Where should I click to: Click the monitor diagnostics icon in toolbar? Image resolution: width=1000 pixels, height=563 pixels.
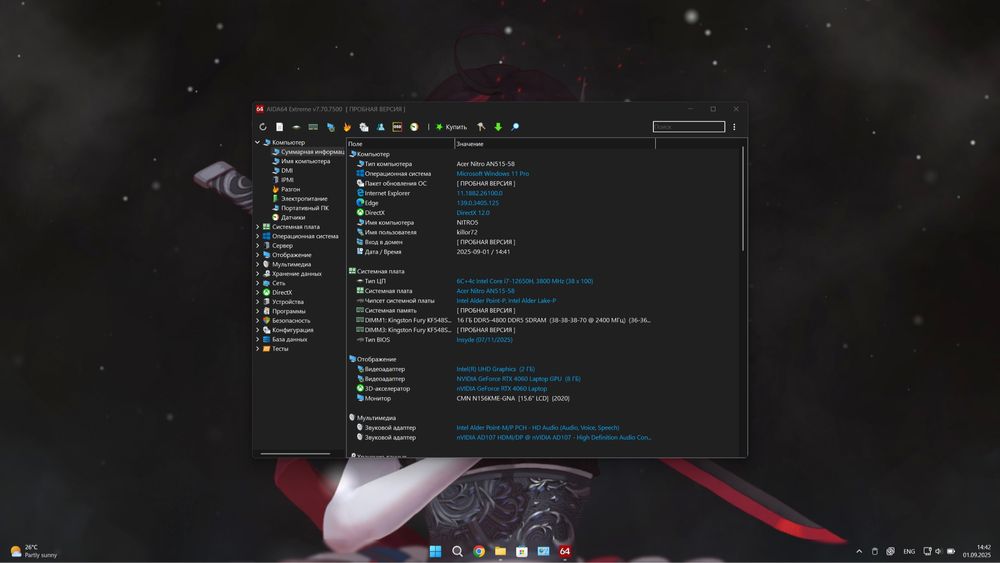click(x=330, y=127)
